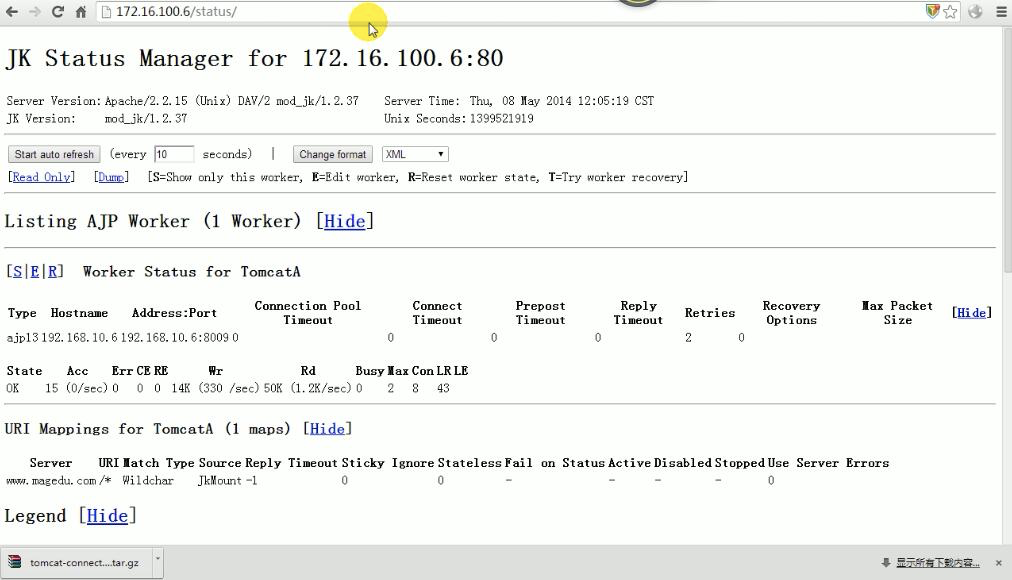Click Max Packet Size column header
The width and height of the screenshot is (1012, 580).
pos(898,313)
